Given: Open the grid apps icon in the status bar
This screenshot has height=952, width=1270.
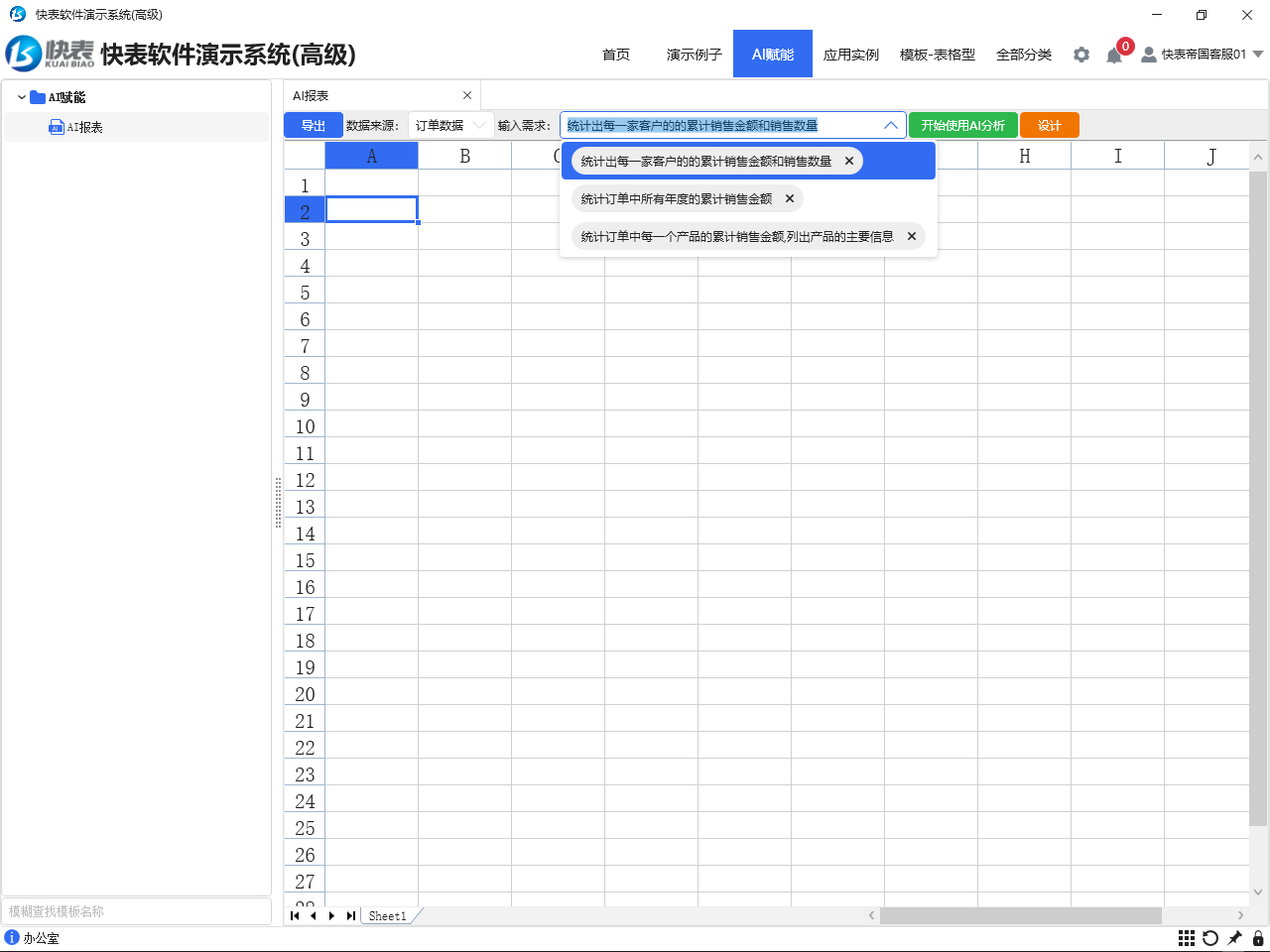Looking at the screenshot, I should coord(1187,938).
